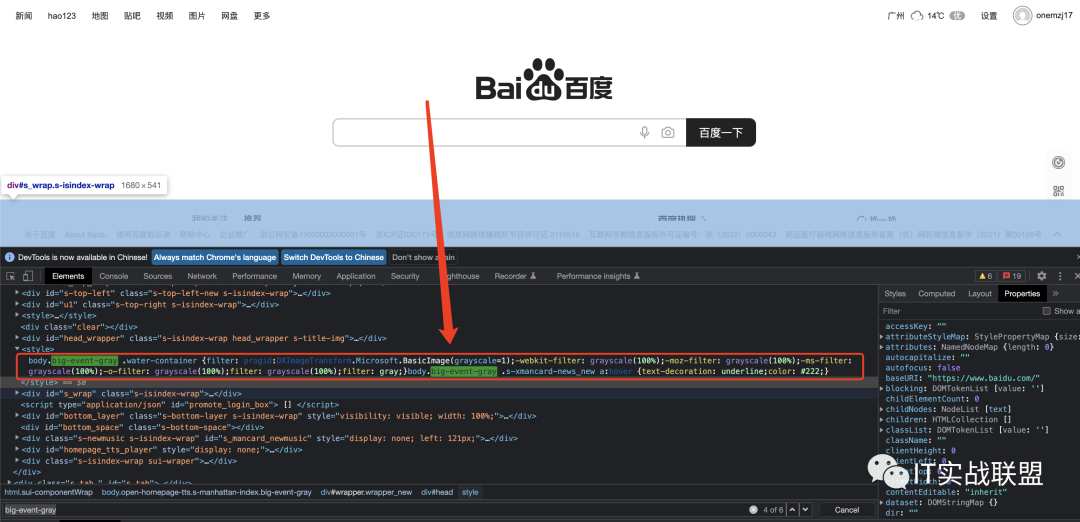
Task: Open the 新闻 link
Action: 24,16
